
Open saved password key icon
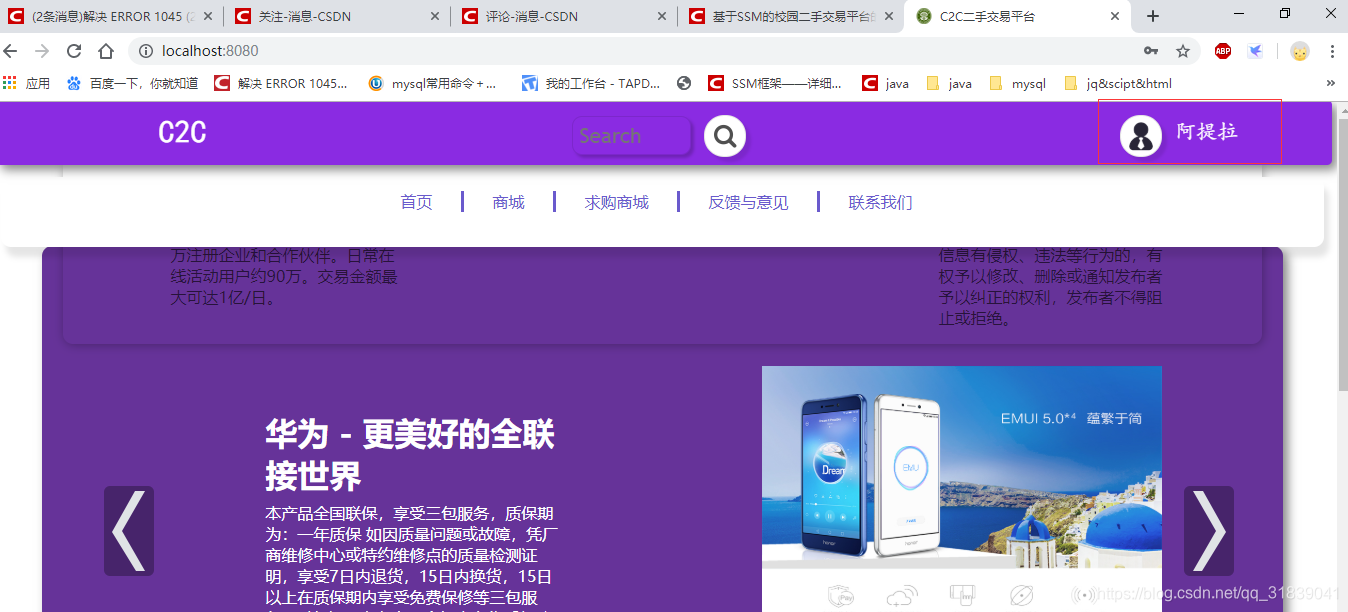(x=1151, y=51)
